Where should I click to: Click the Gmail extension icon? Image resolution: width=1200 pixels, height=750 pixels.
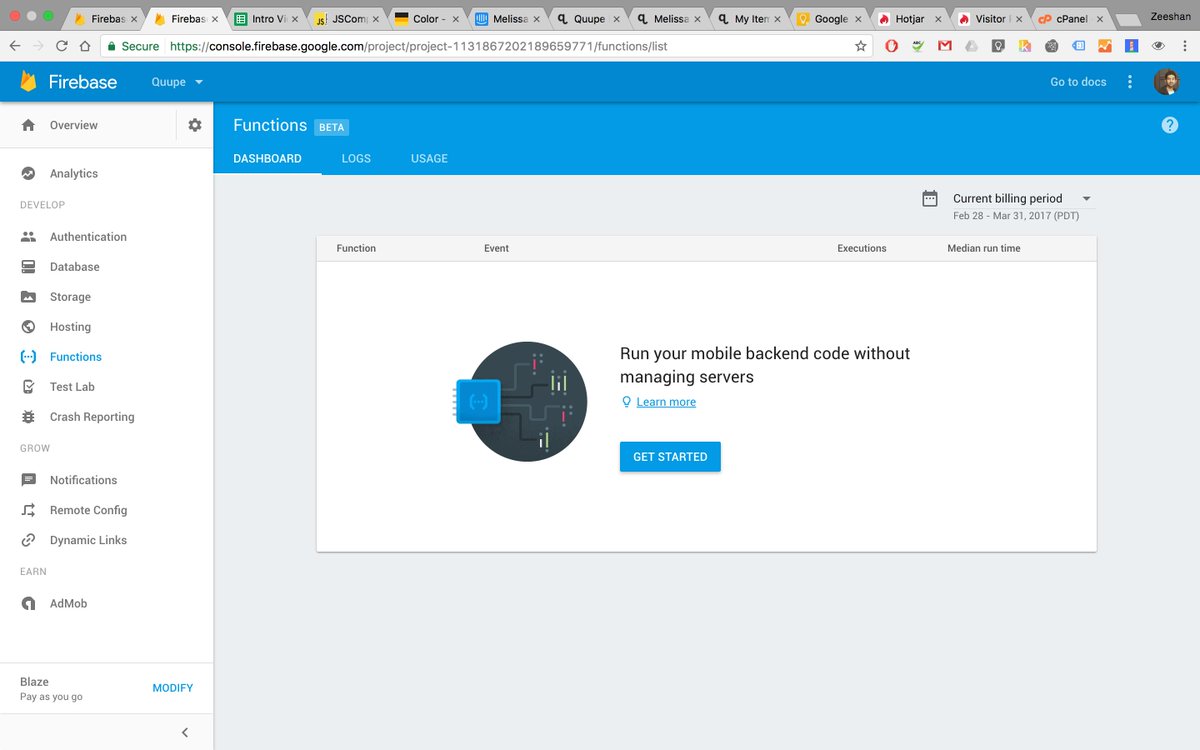point(944,46)
